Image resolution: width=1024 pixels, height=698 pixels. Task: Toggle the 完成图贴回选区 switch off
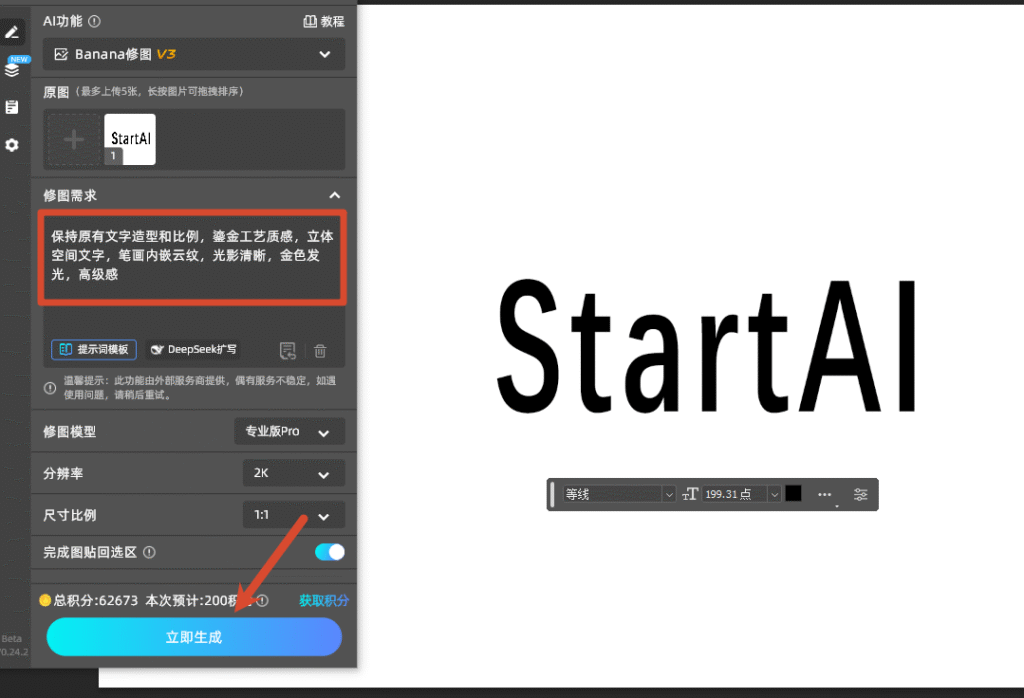click(330, 552)
